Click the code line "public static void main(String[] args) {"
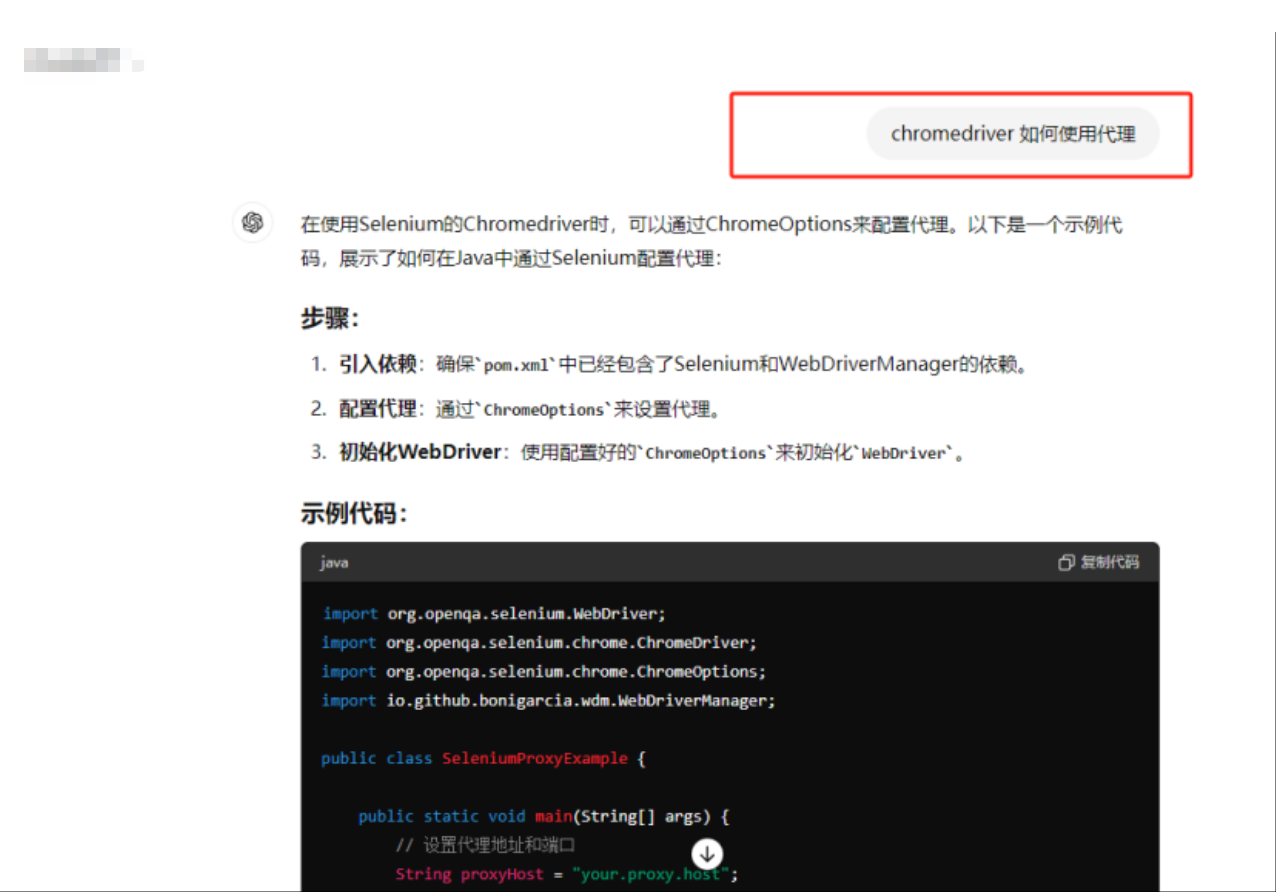The height and width of the screenshot is (892, 1276). 544,816
